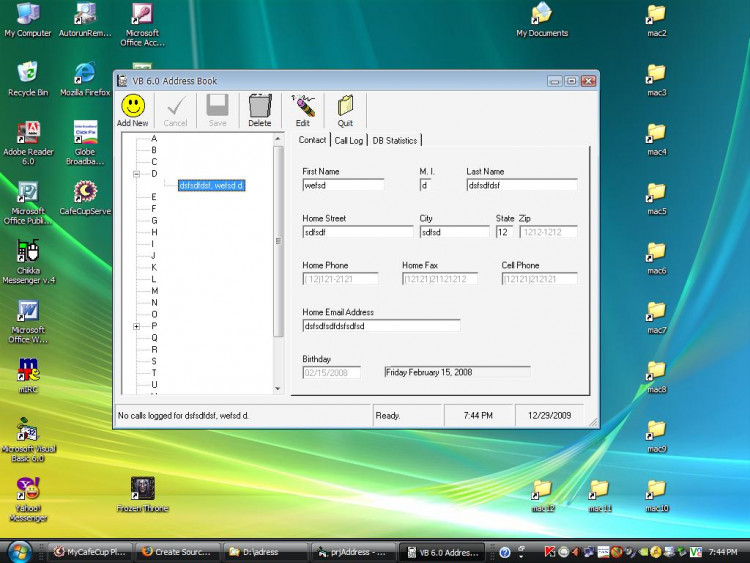750x563 pixels.
Task: Click the Cancel checkmark toolbar button
Action: coord(175,110)
